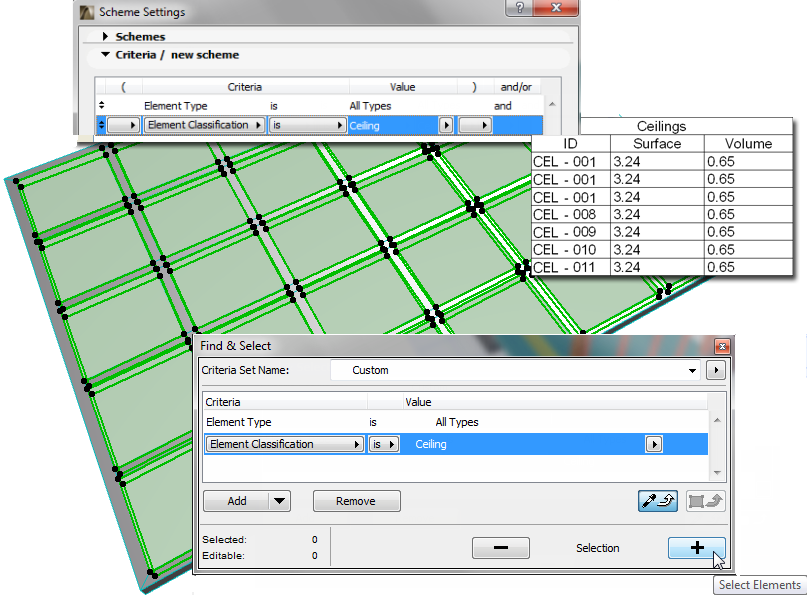This screenshot has width=809, height=597.
Task: Click the 'and' operator in Scheme Settings
Action: pyautogui.click(x=503, y=106)
